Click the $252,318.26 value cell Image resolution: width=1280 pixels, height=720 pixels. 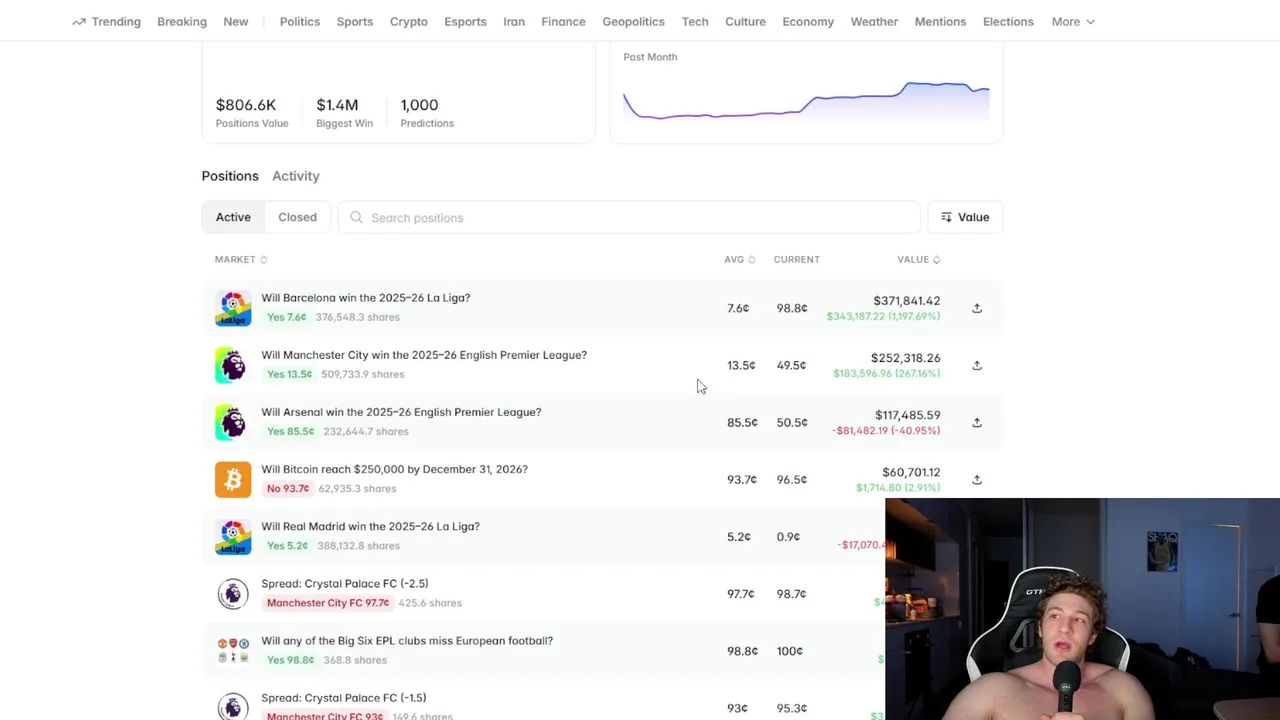tap(905, 358)
